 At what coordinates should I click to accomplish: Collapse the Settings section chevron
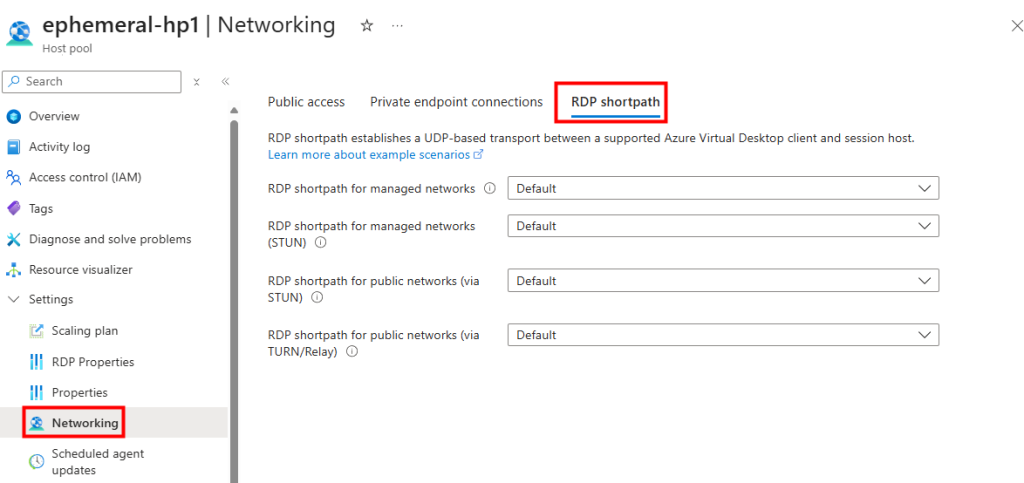[14, 300]
